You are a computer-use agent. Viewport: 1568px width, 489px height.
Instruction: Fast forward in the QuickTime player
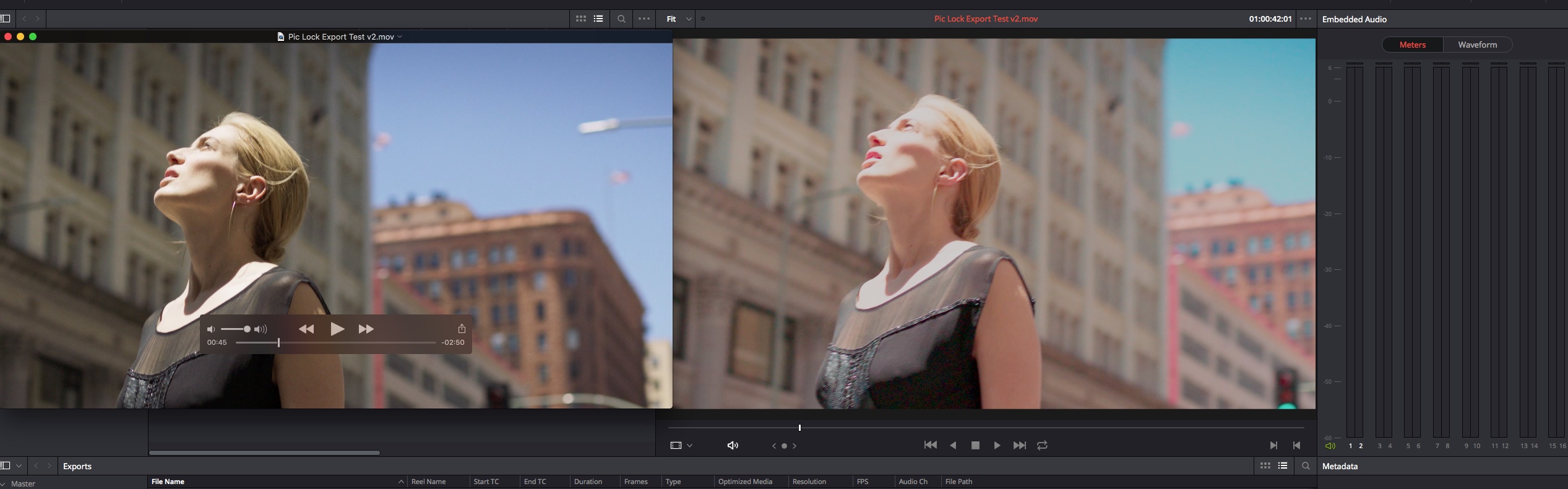pos(366,329)
